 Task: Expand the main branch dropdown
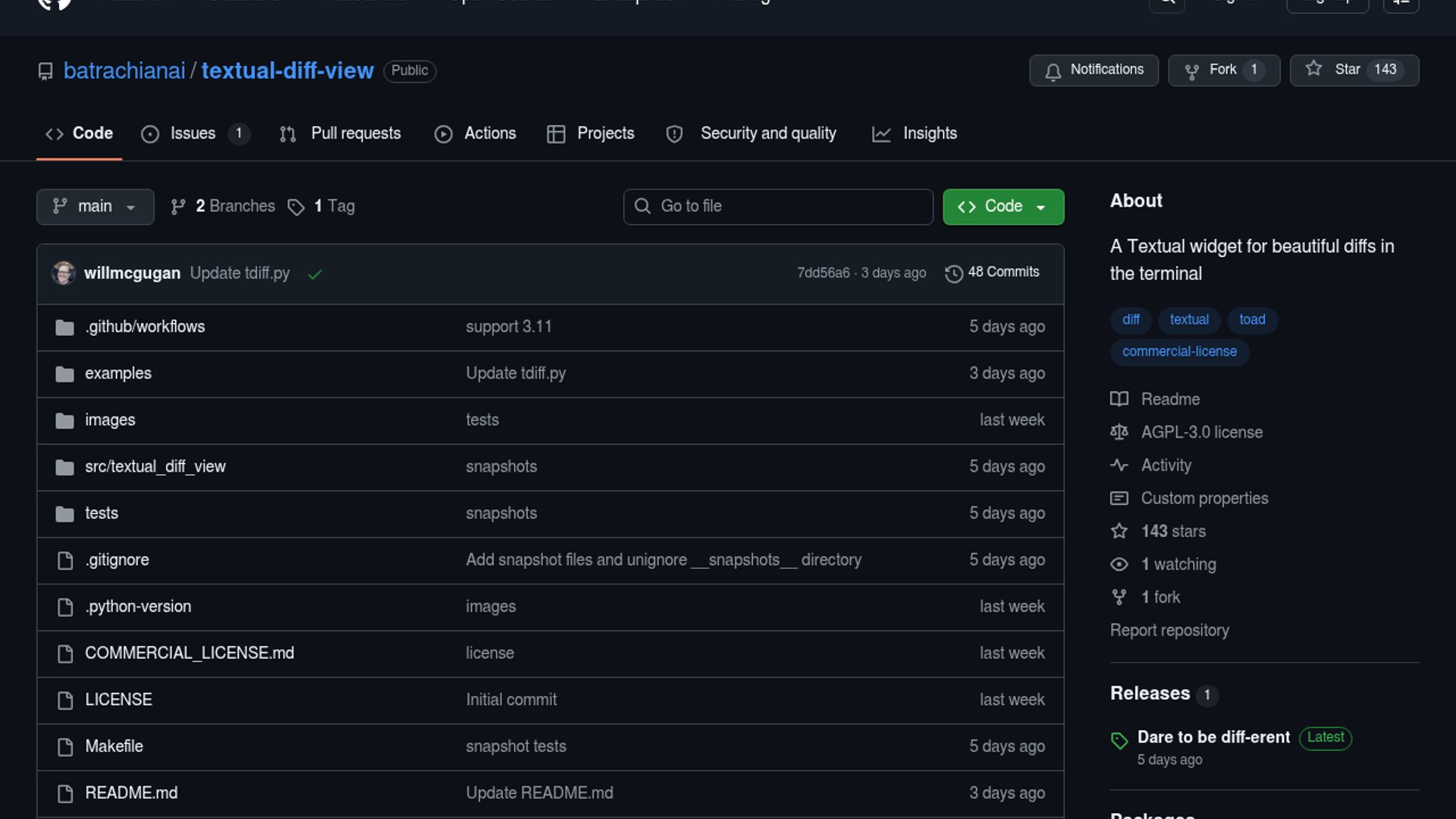(95, 206)
